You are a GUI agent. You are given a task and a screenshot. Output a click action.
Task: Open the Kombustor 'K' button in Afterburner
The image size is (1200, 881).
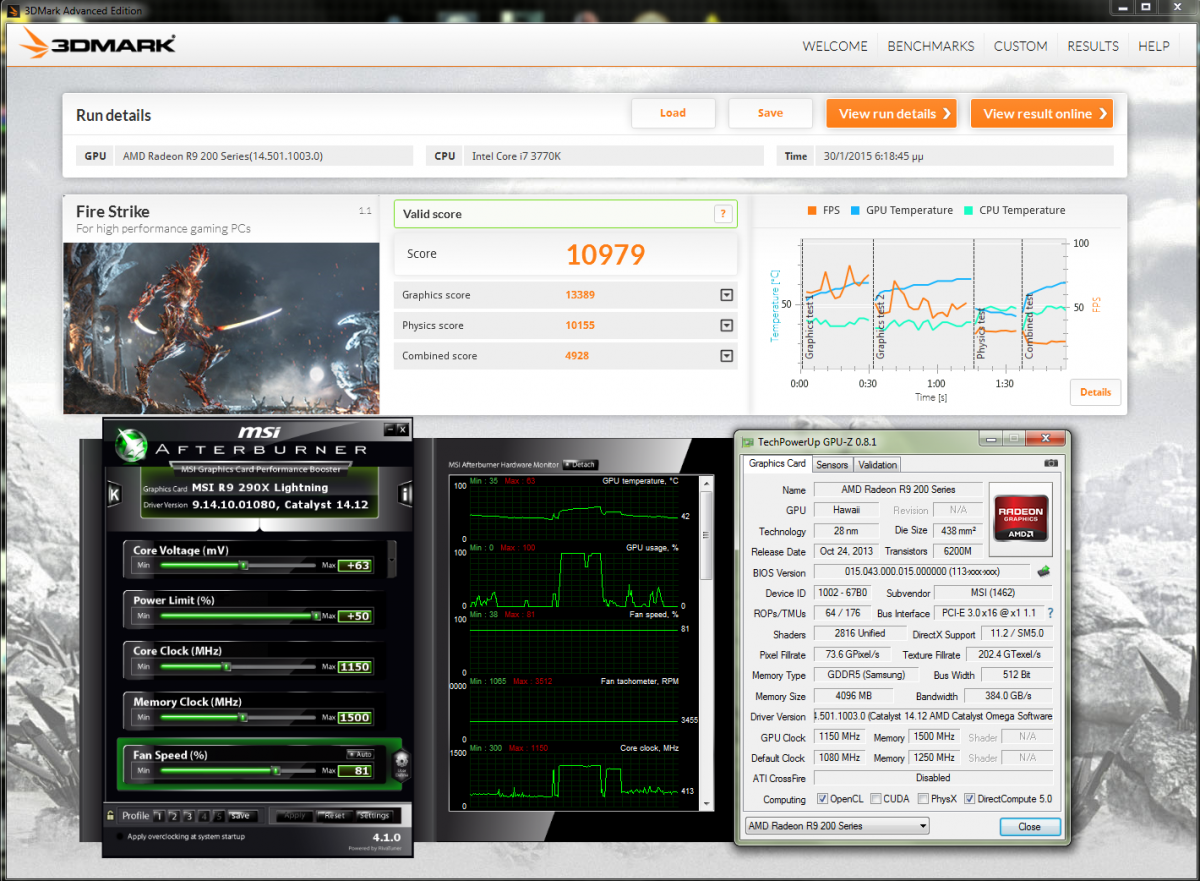tap(114, 493)
